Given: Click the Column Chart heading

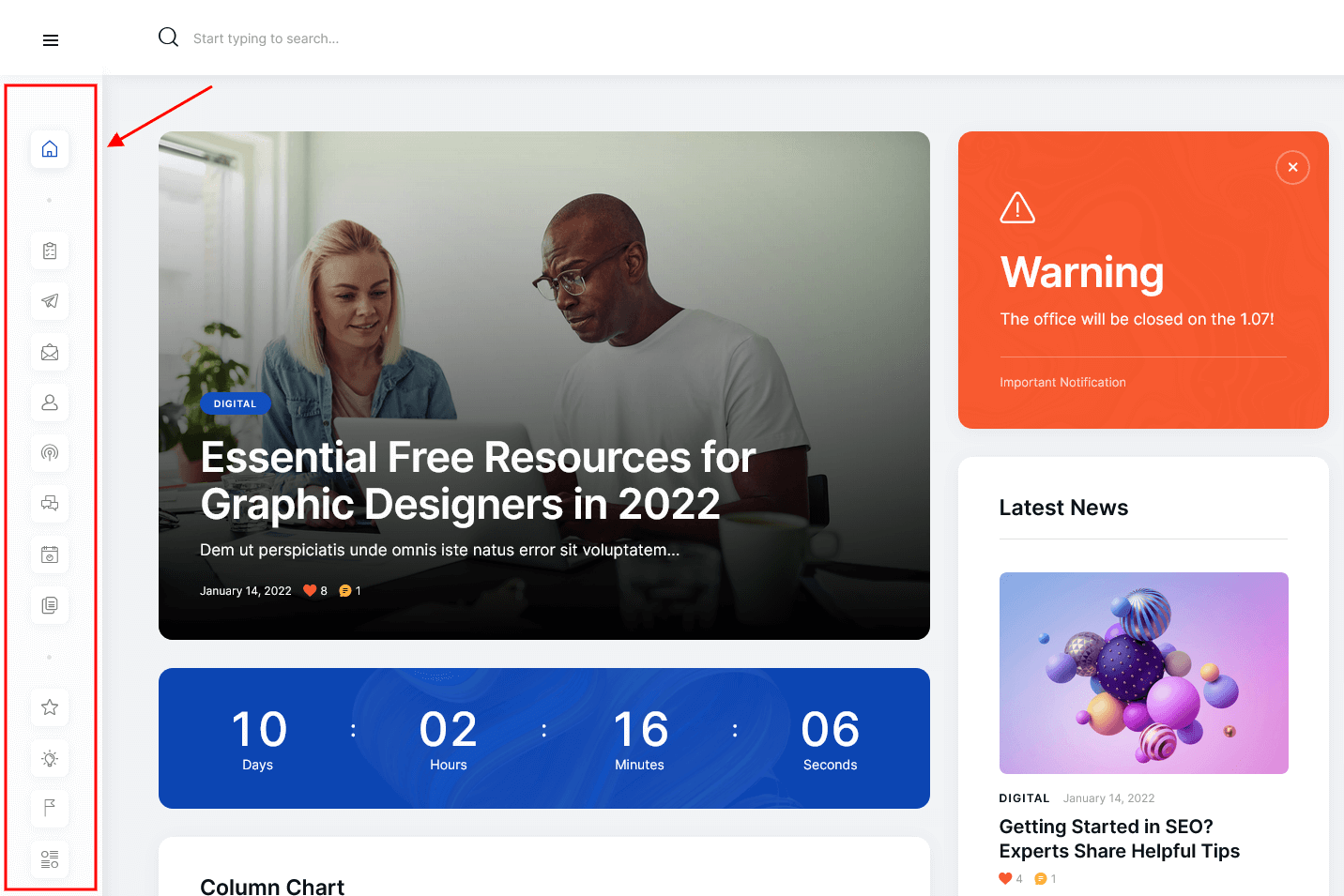Looking at the screenshot, I should 272,887.
